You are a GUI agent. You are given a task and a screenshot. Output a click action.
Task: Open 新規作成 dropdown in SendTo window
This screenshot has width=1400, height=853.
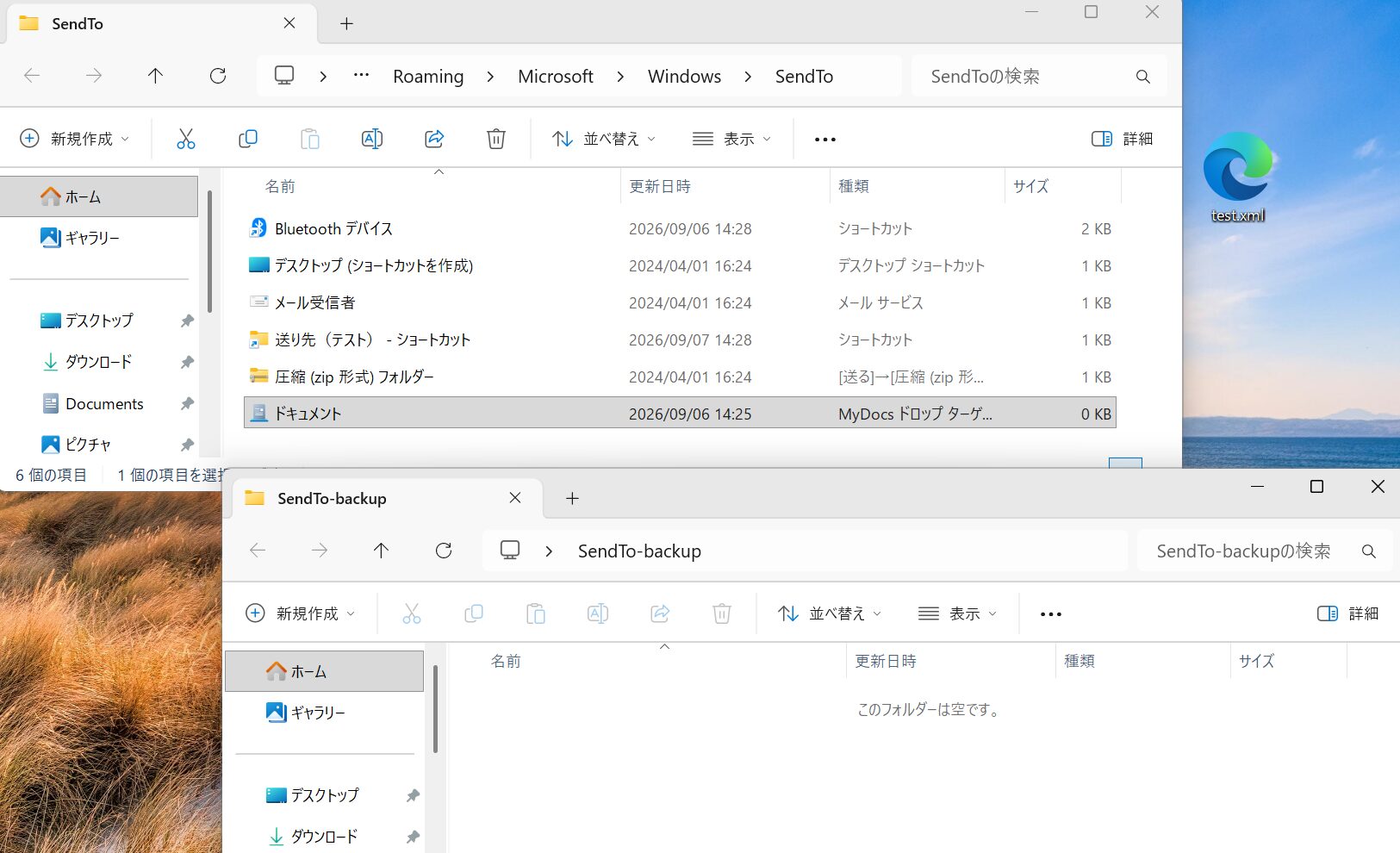[x=74, y=139]
